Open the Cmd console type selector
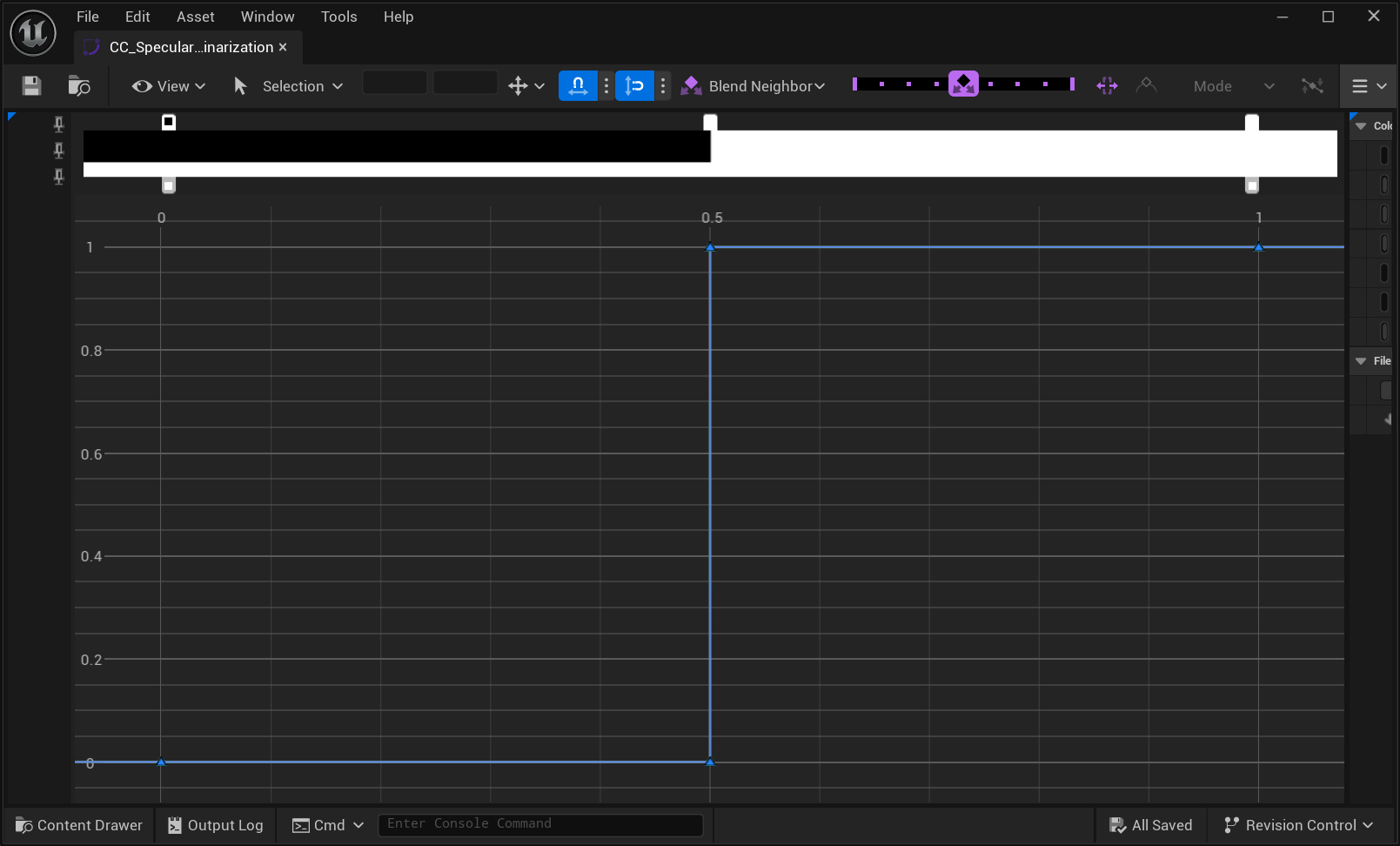 tap(328, 825)
